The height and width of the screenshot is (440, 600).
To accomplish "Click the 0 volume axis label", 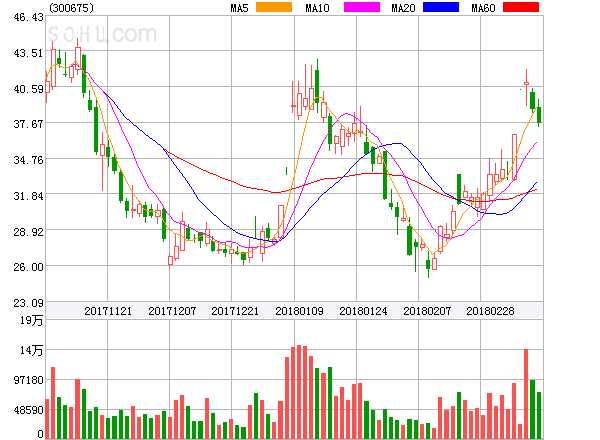I will point(40,434).
